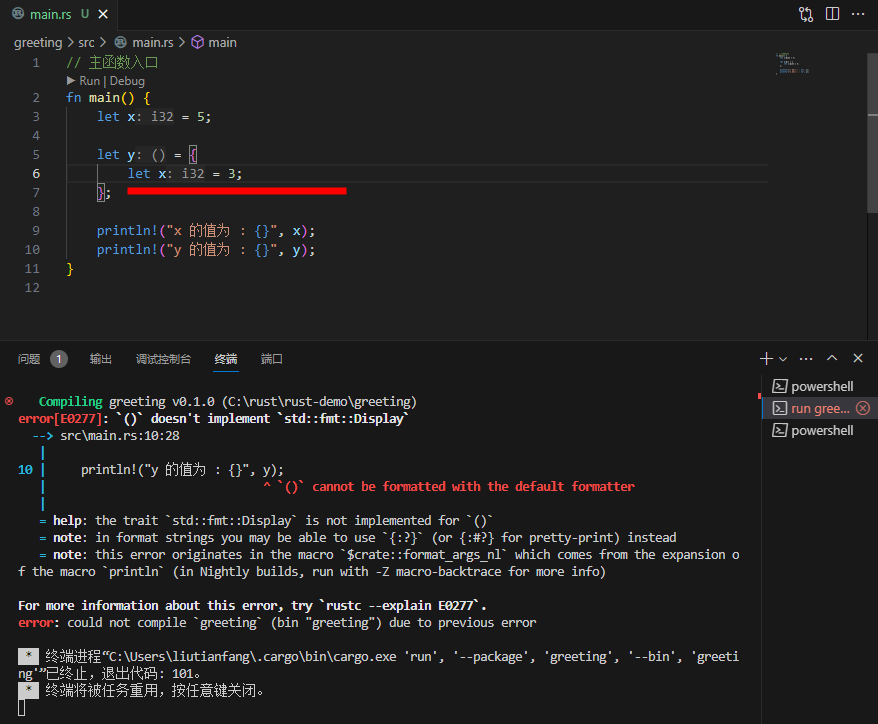Select the first powershell terminal entry

tap(820, 386)
